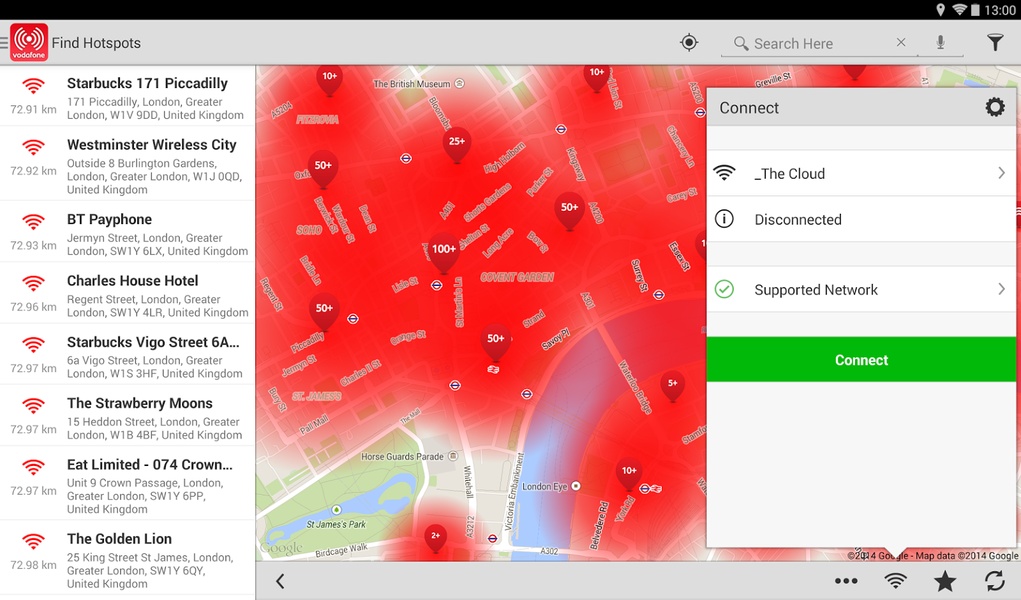The height and width of the screenshot is (600, 1021).
Task: Center map on my location
Action: coord(689,42)
